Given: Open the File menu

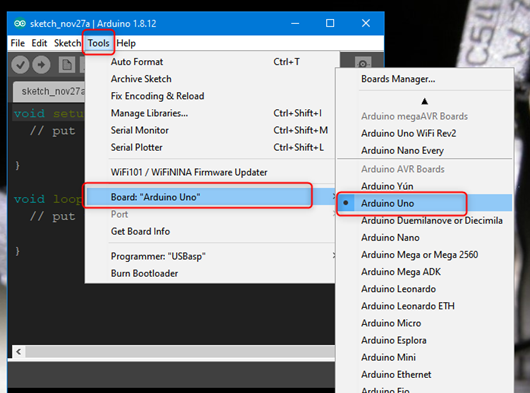Looking at the screenshot, I should (x=18, y=43).
